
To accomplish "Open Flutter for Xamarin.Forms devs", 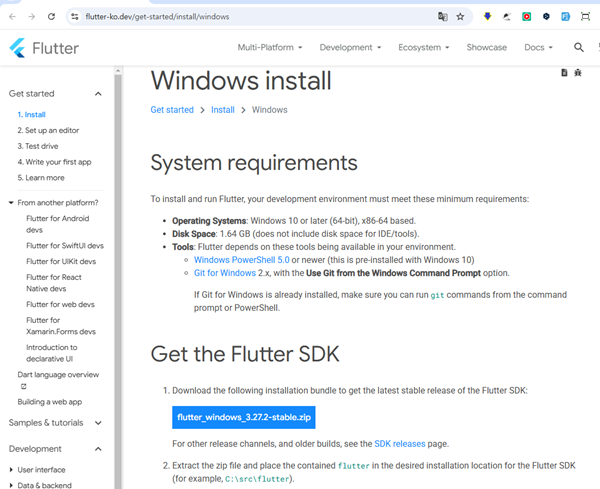I will pos(61,326).
